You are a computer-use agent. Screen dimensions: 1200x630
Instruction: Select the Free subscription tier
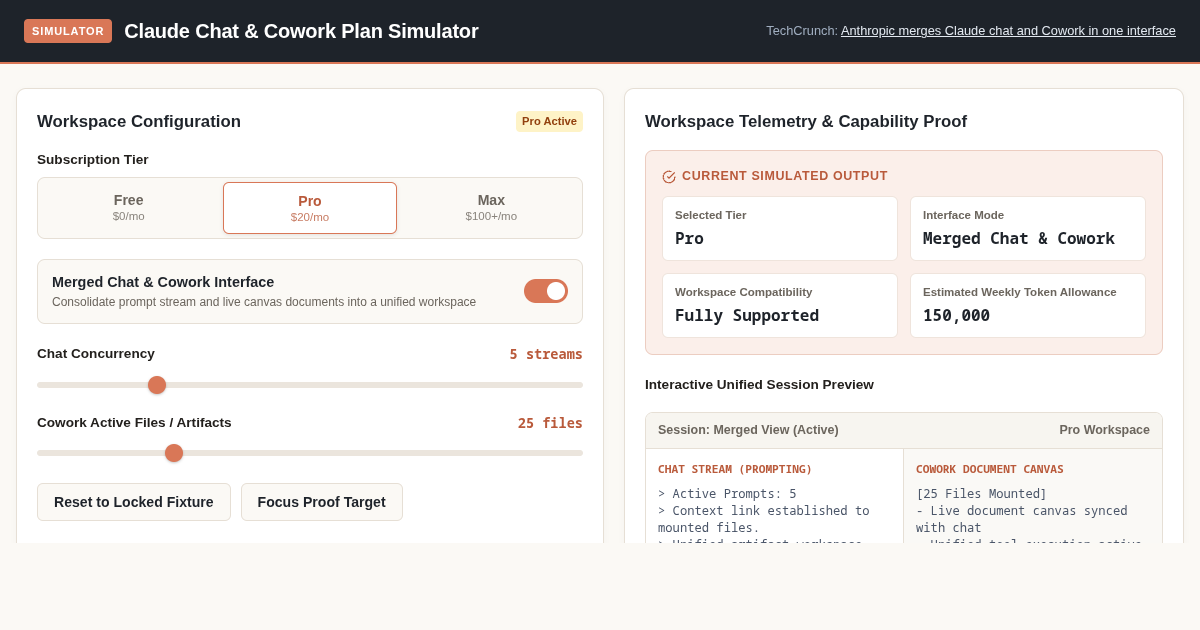point(129,208)
